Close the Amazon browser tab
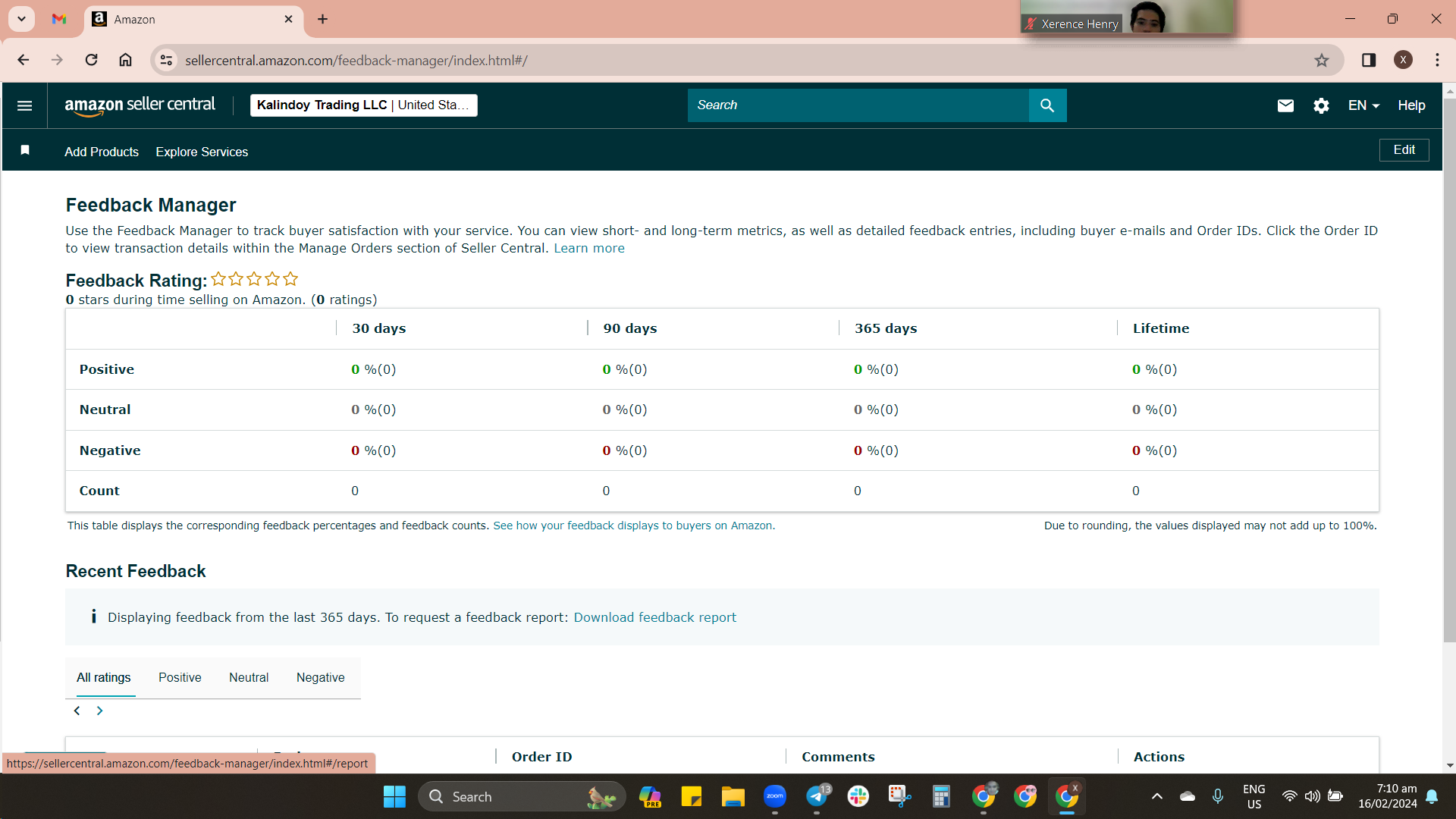 coord(288,19)
